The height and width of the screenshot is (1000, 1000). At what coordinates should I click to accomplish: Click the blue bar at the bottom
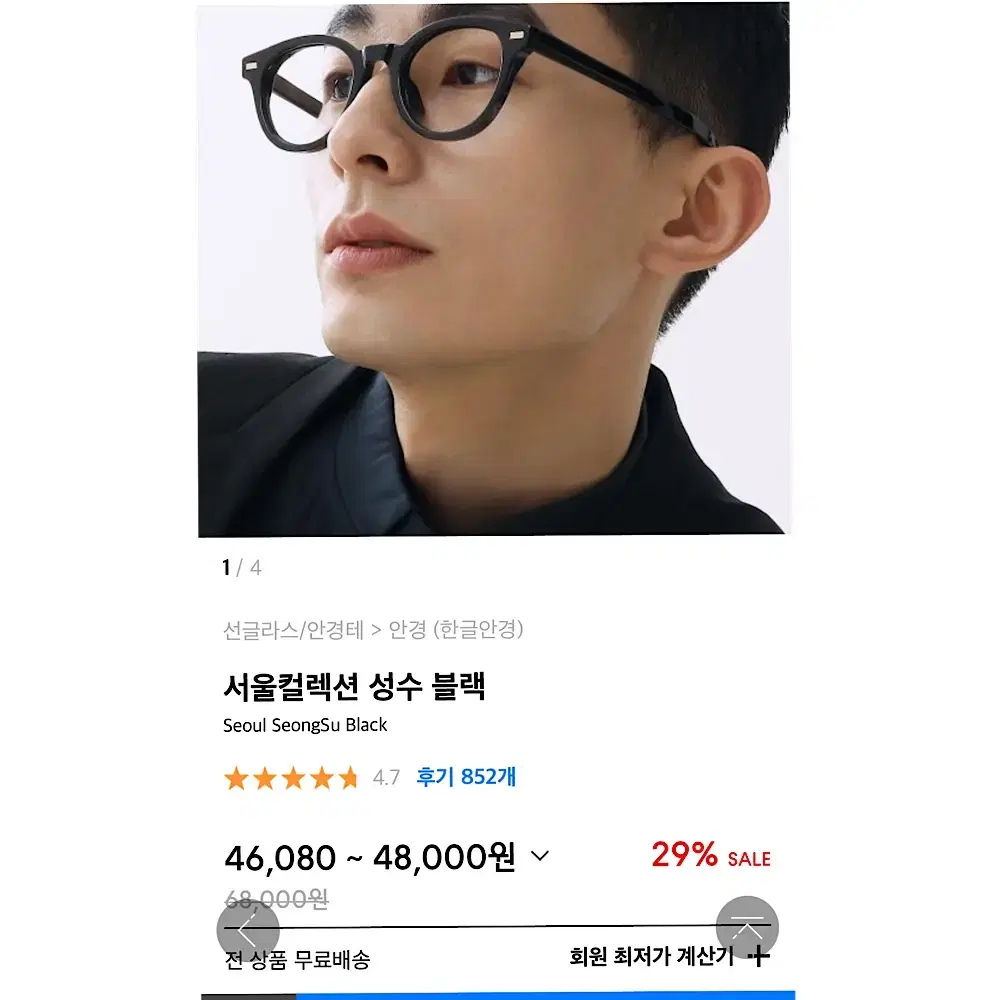coord(545,996)
